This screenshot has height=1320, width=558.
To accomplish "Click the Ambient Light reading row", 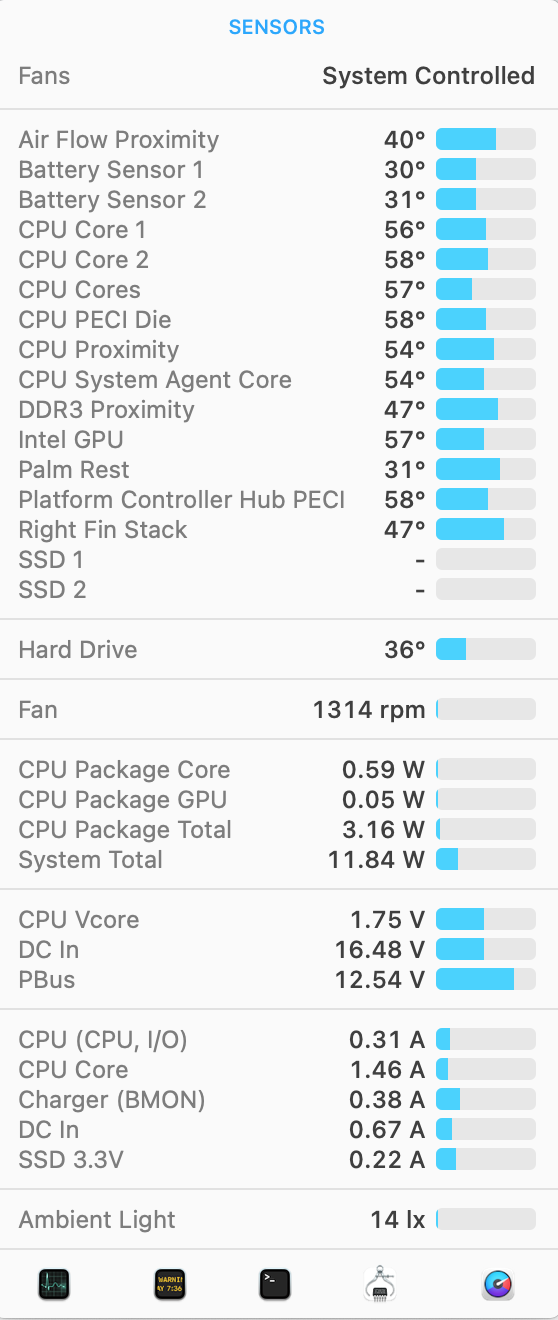I will coord(279,1220).
